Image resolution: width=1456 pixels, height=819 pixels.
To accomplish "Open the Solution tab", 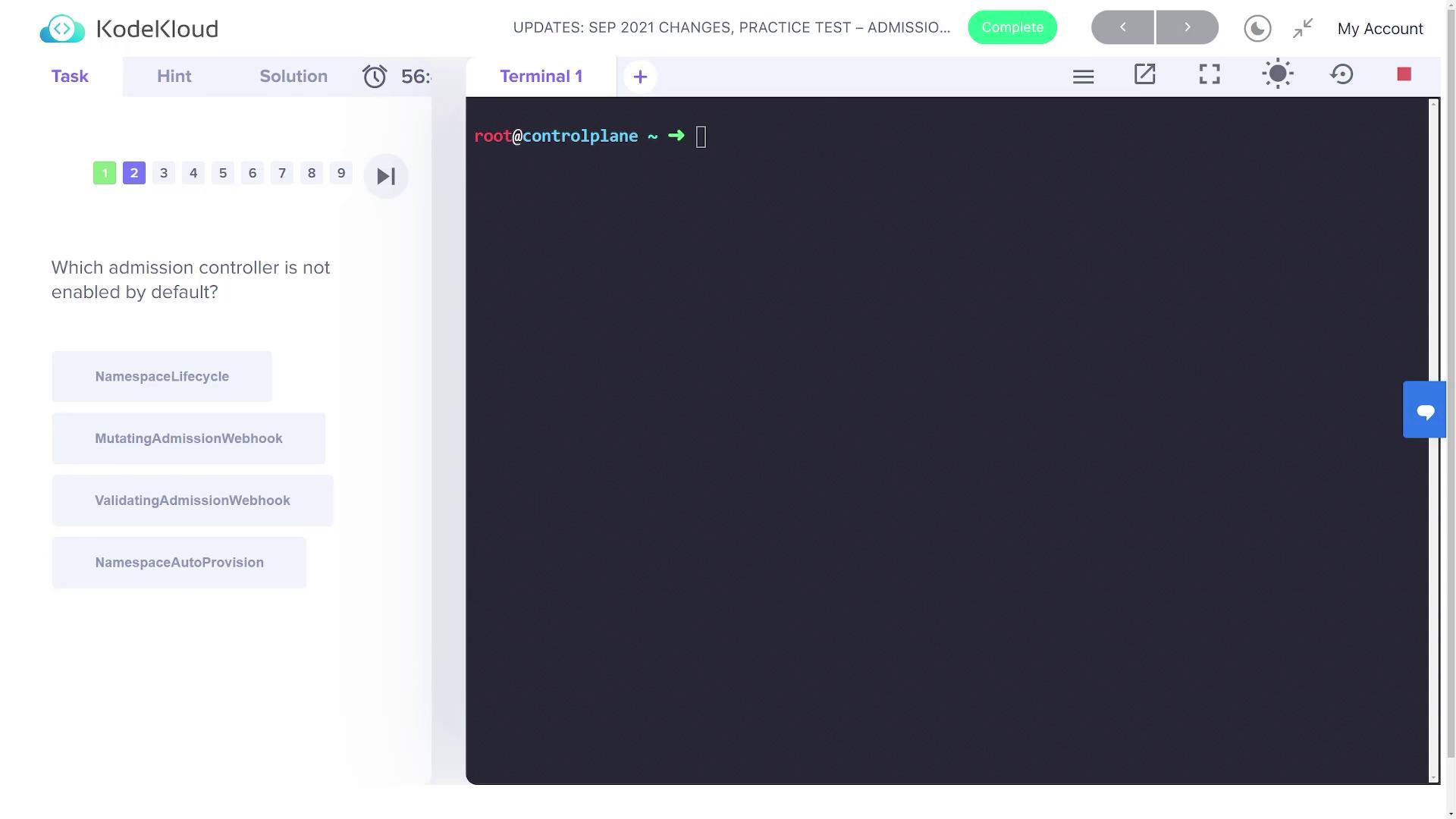I will (x=293, y=77).
